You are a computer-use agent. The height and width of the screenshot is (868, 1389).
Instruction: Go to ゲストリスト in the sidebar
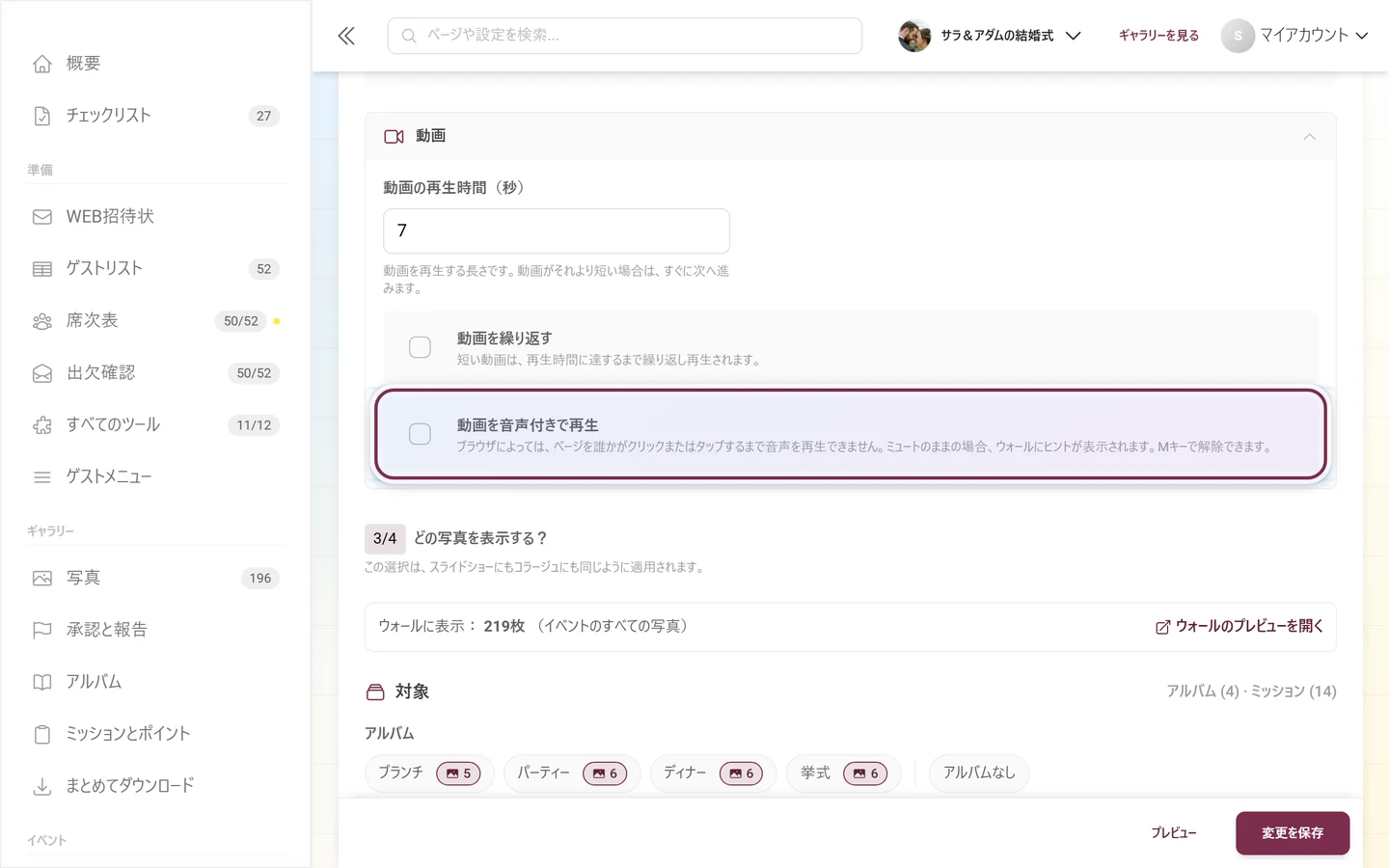[155, 269]
